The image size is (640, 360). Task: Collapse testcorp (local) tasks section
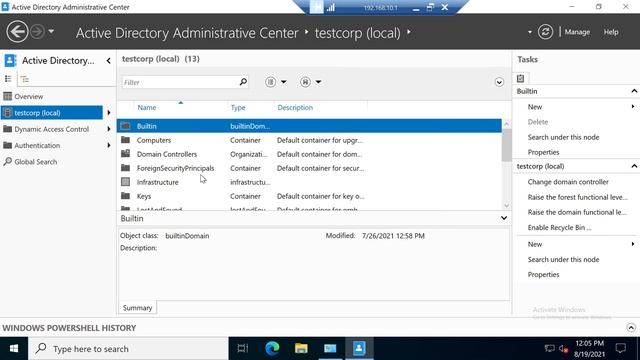click(634, 166)
